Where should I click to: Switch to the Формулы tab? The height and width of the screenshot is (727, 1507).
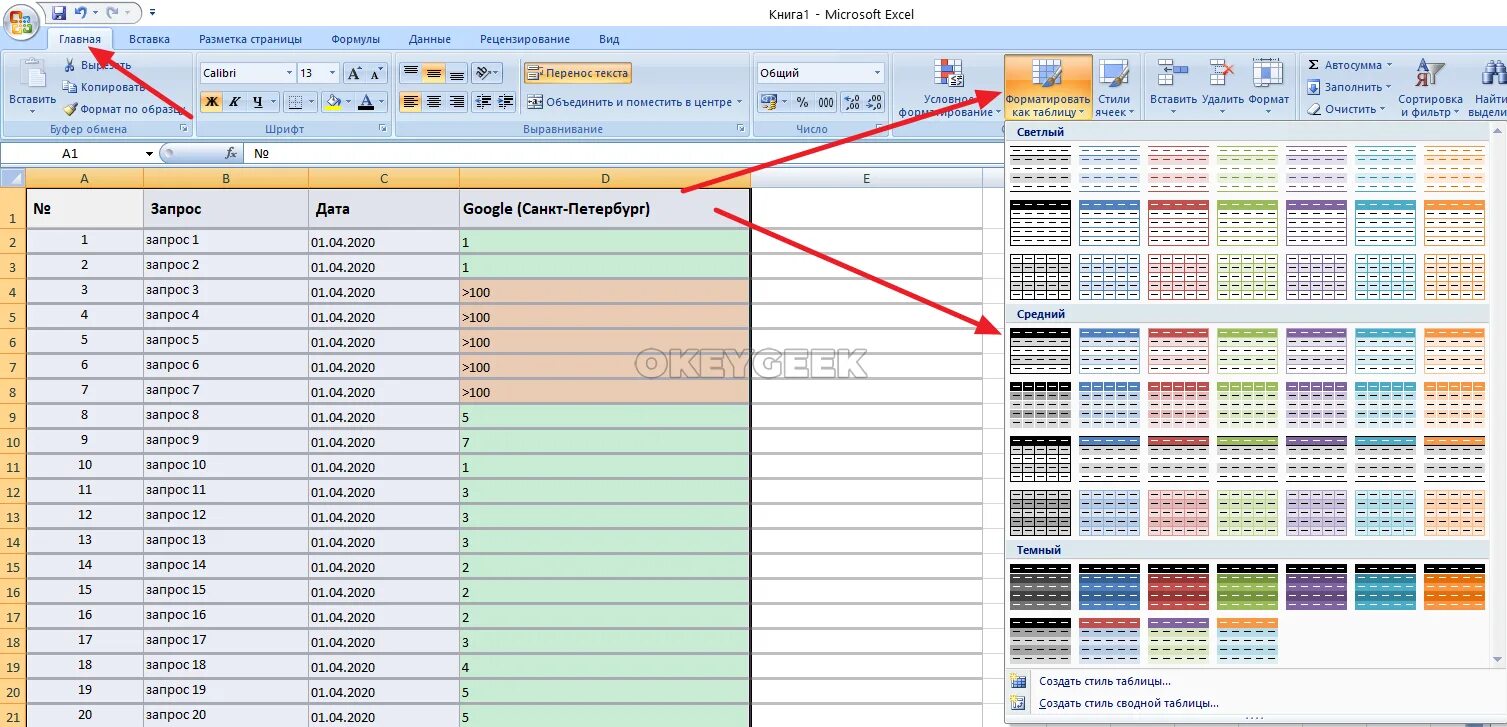[x=355, y=39]
